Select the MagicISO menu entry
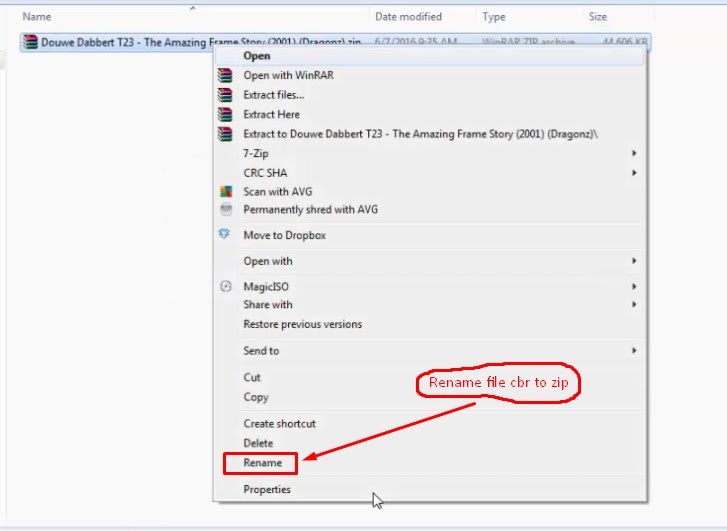This screenshot has height=531, width=727. click(430, 287)
